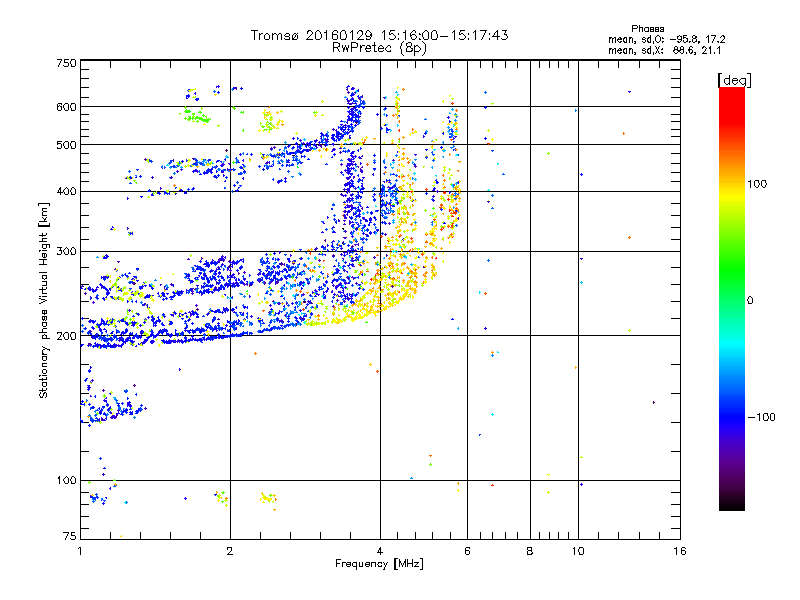Click the 'Phases' header label
The height and width of the screenshot is (600, 800).
[647, 29]
